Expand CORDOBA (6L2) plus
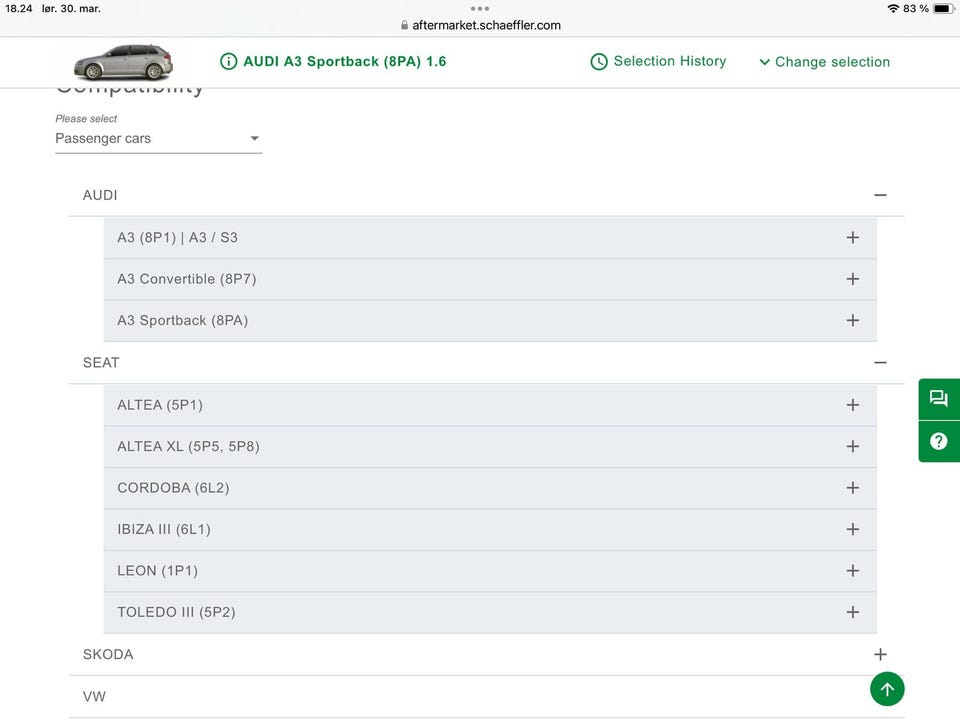The width and height of the screenshot is (960, 720). pos(853,488)
